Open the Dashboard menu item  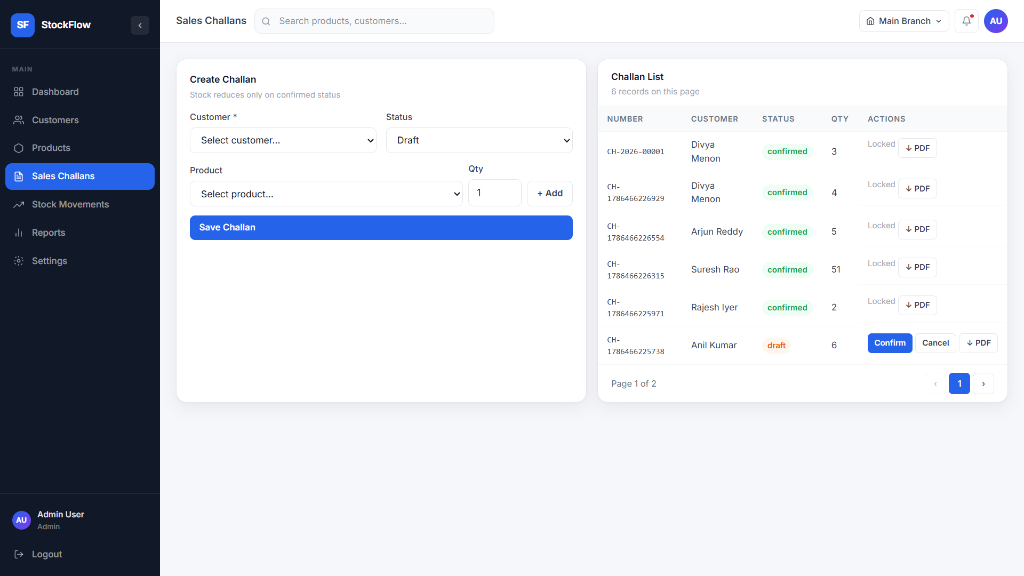[80, 92]
